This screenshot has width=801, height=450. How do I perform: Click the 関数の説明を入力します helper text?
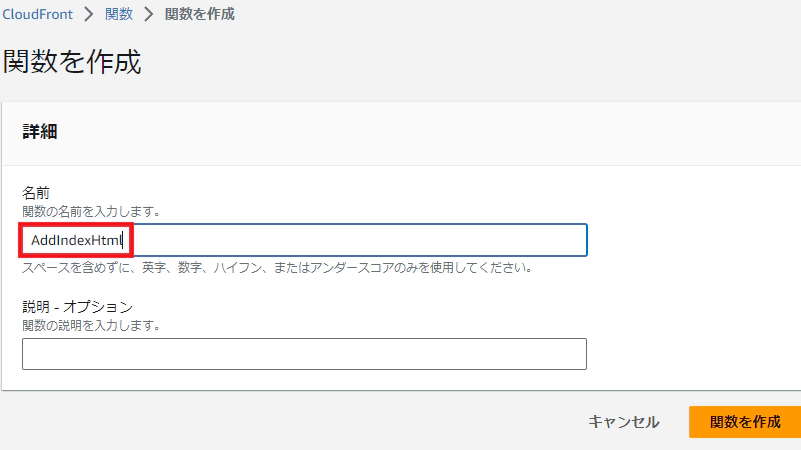(91, 326)
